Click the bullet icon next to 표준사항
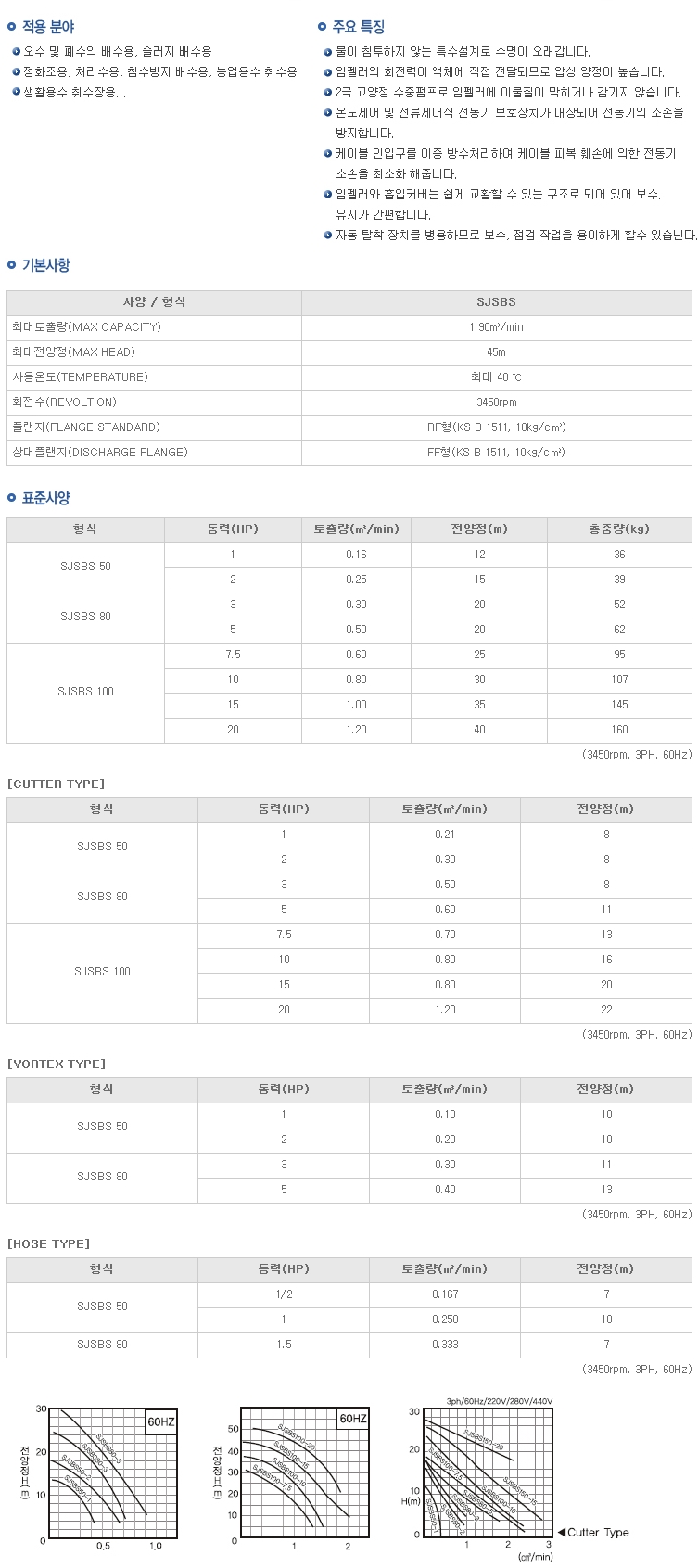This screenshot has height=1568, width=698. (x=12, y=498)
